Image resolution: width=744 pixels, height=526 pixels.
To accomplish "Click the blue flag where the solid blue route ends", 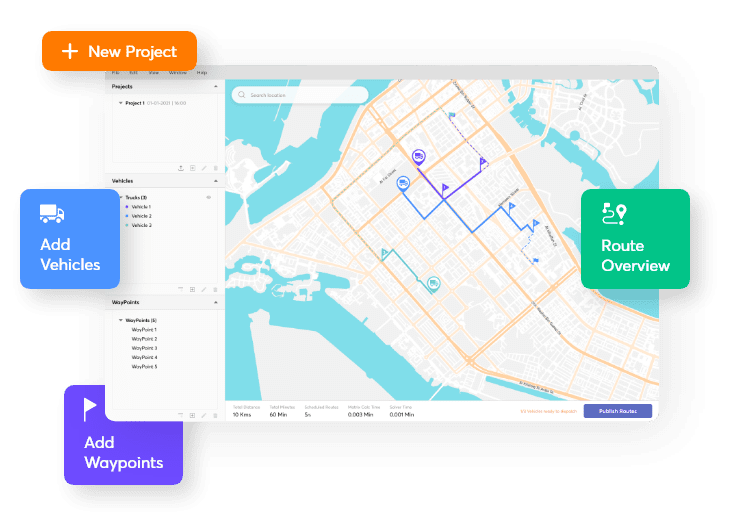I will click(x=535, y=224).
